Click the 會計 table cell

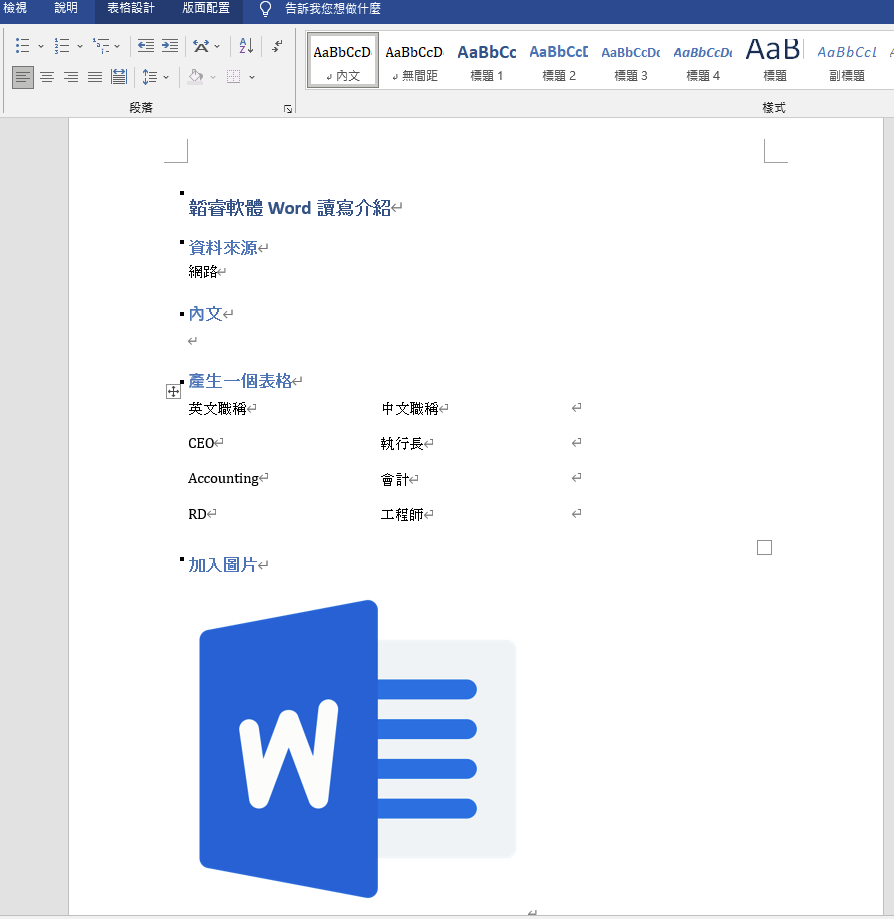(395, 479)
